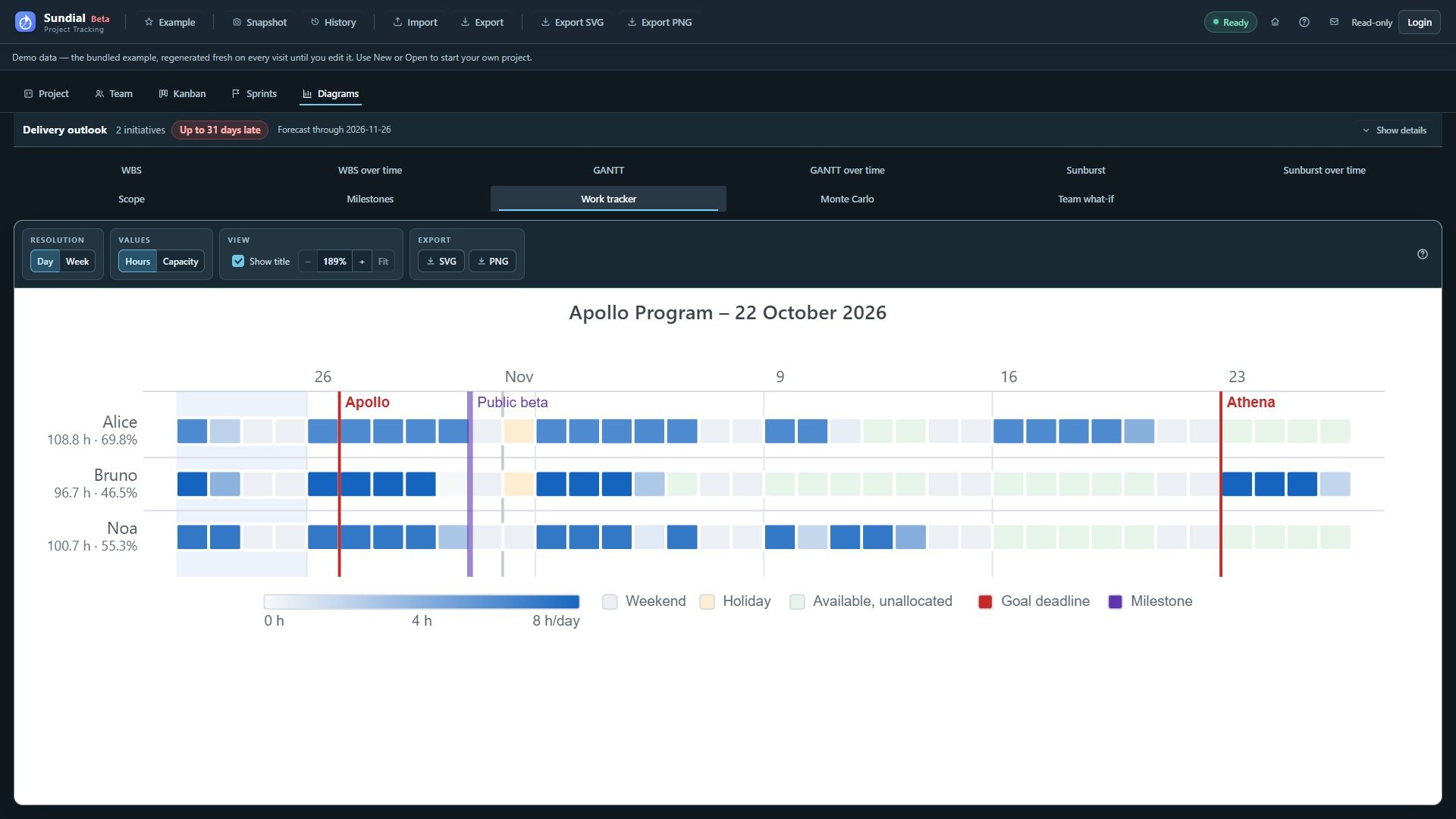Take a Snapshot of the project
This screenshot has width=1456, height=819.
(x=259, y=22)
